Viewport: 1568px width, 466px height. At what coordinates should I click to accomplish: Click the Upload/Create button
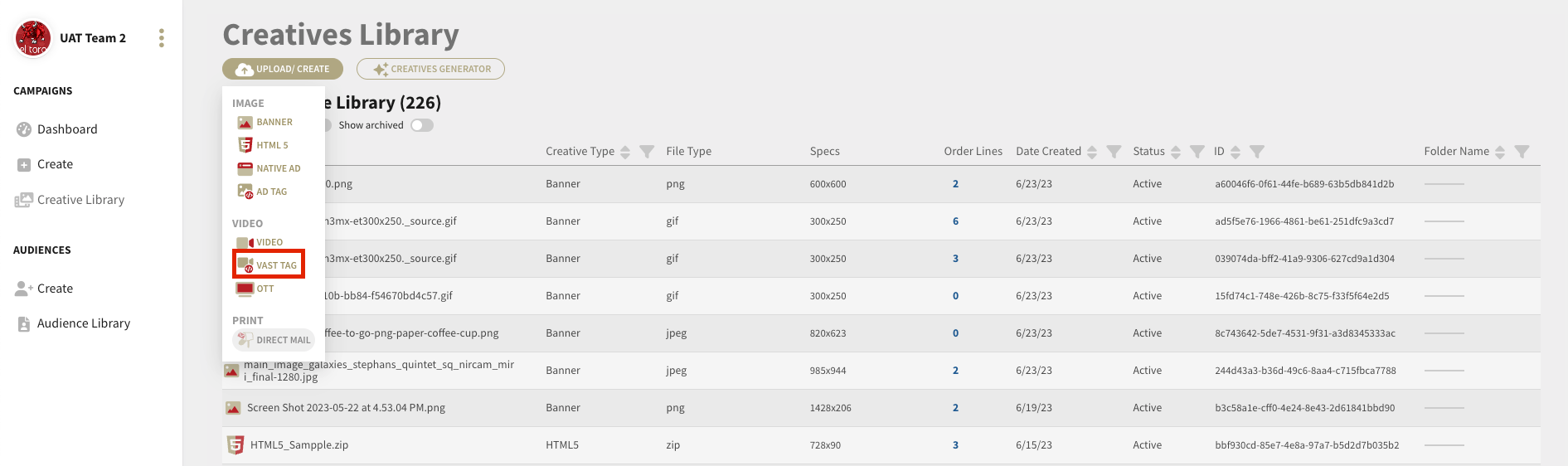click(283, 69)
